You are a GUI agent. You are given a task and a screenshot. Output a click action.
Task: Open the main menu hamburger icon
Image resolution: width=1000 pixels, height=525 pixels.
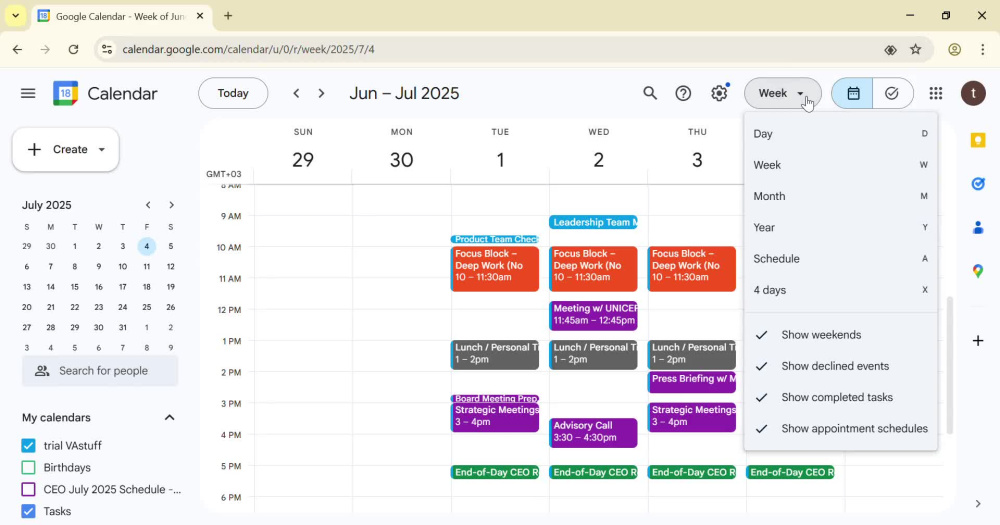[28, 94]
